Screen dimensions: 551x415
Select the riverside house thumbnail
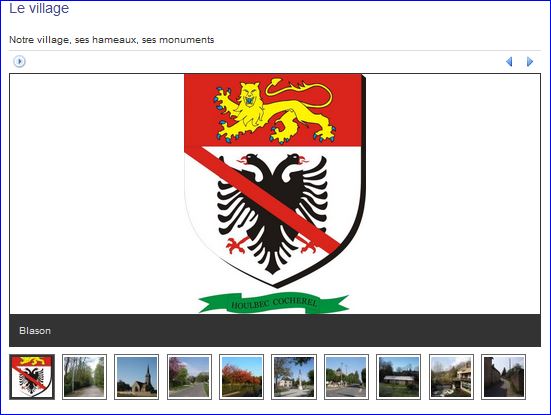coord(451,377)
